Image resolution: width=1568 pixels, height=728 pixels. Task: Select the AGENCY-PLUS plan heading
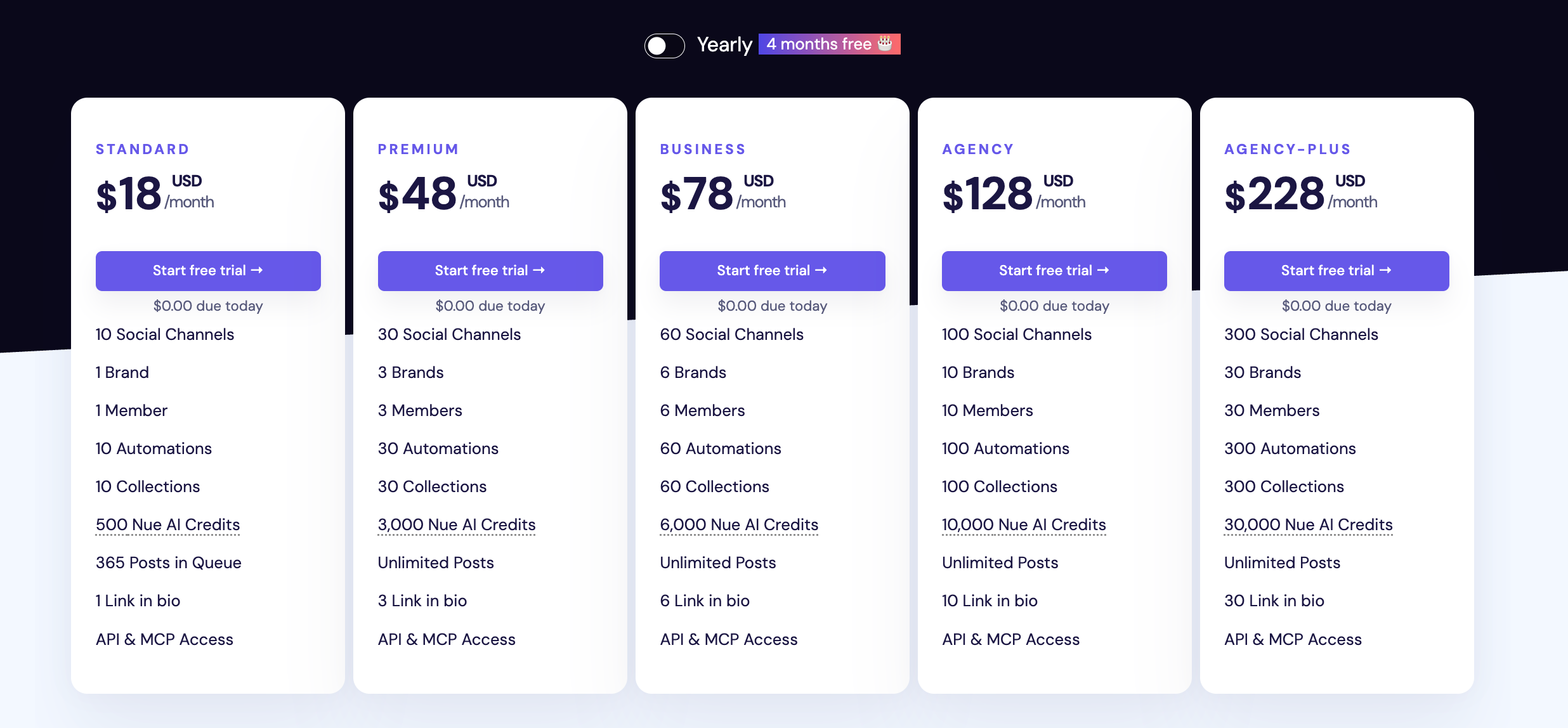[x=1288, y=149]
